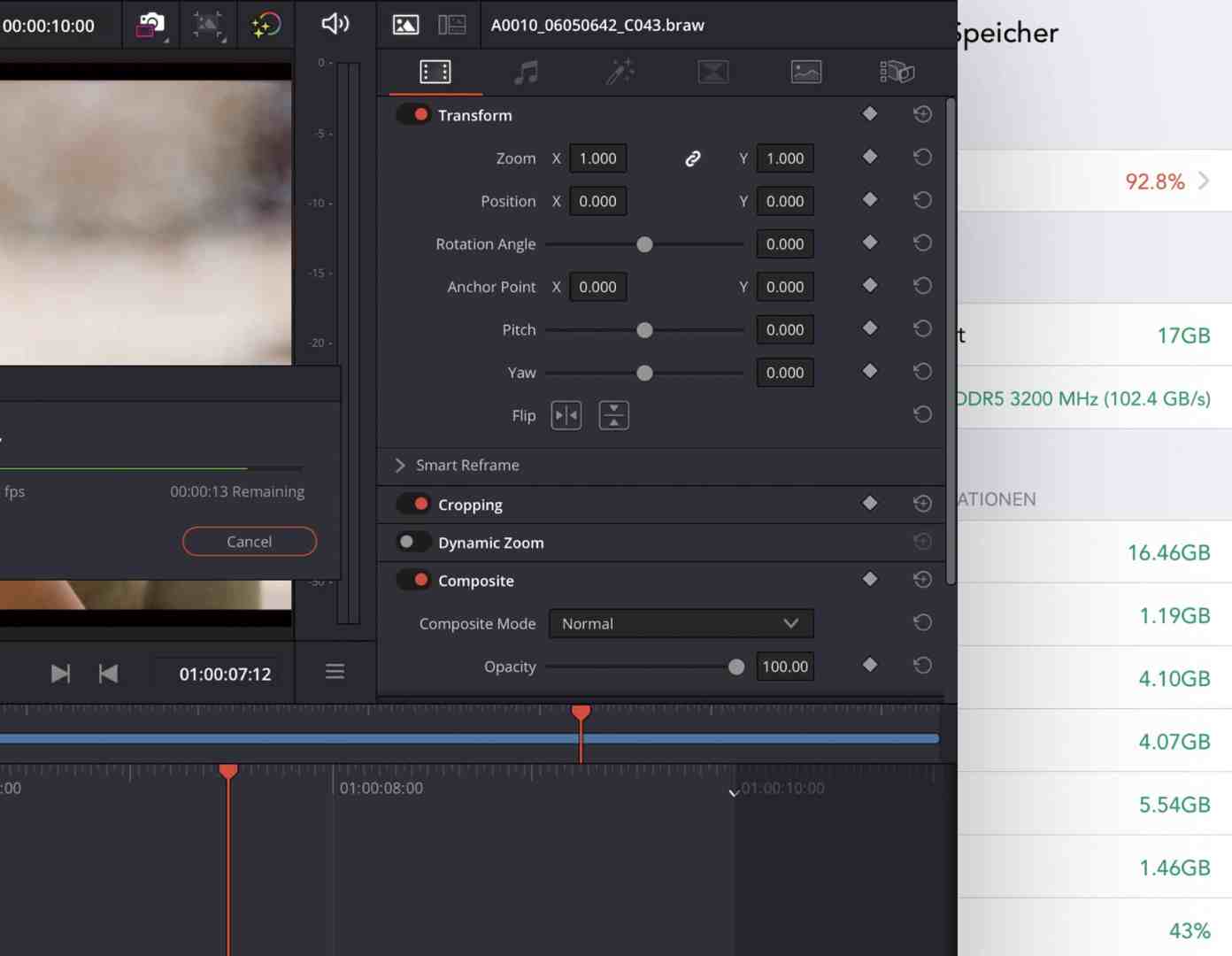Screen dimensions: 1232x956
Task: Expand the Smart Reframe section
Action: tap(399, 465)
